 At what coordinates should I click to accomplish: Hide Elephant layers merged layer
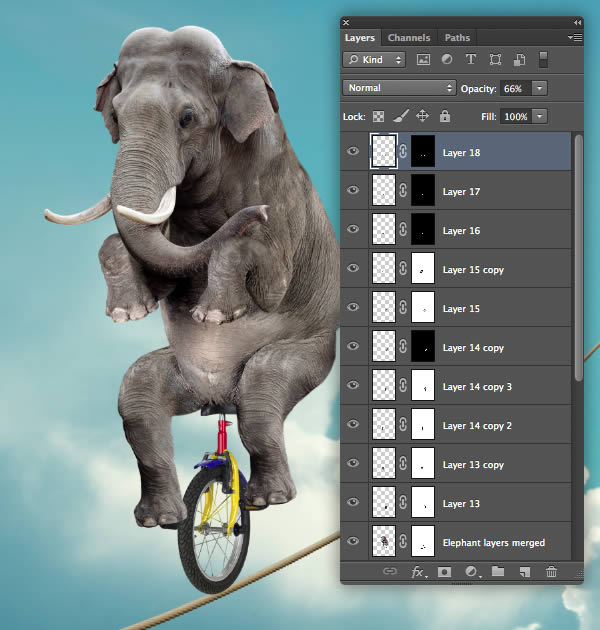(x=353, y=541)
